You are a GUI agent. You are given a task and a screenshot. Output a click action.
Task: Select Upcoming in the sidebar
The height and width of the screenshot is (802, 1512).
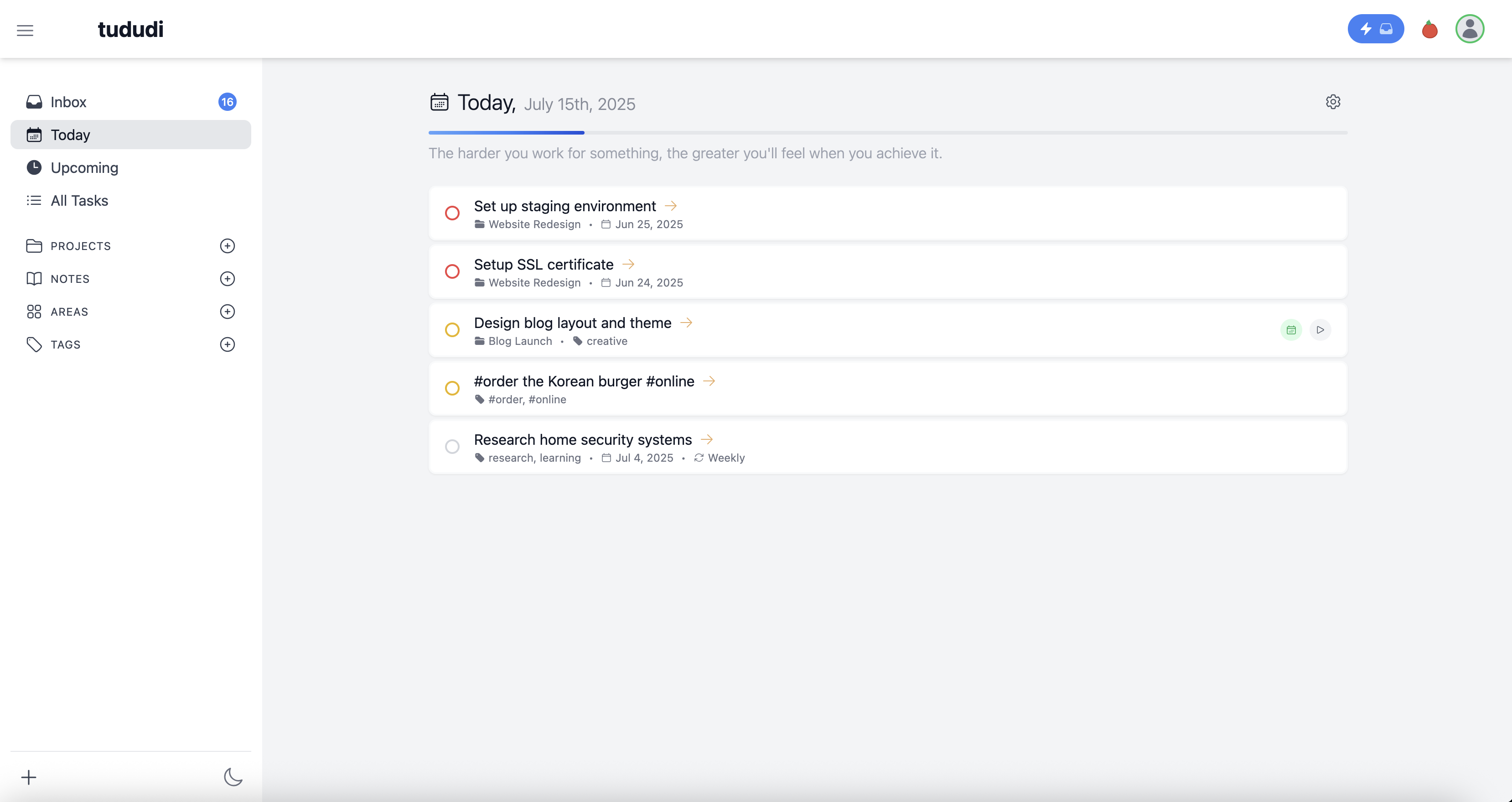coord(84,167)
